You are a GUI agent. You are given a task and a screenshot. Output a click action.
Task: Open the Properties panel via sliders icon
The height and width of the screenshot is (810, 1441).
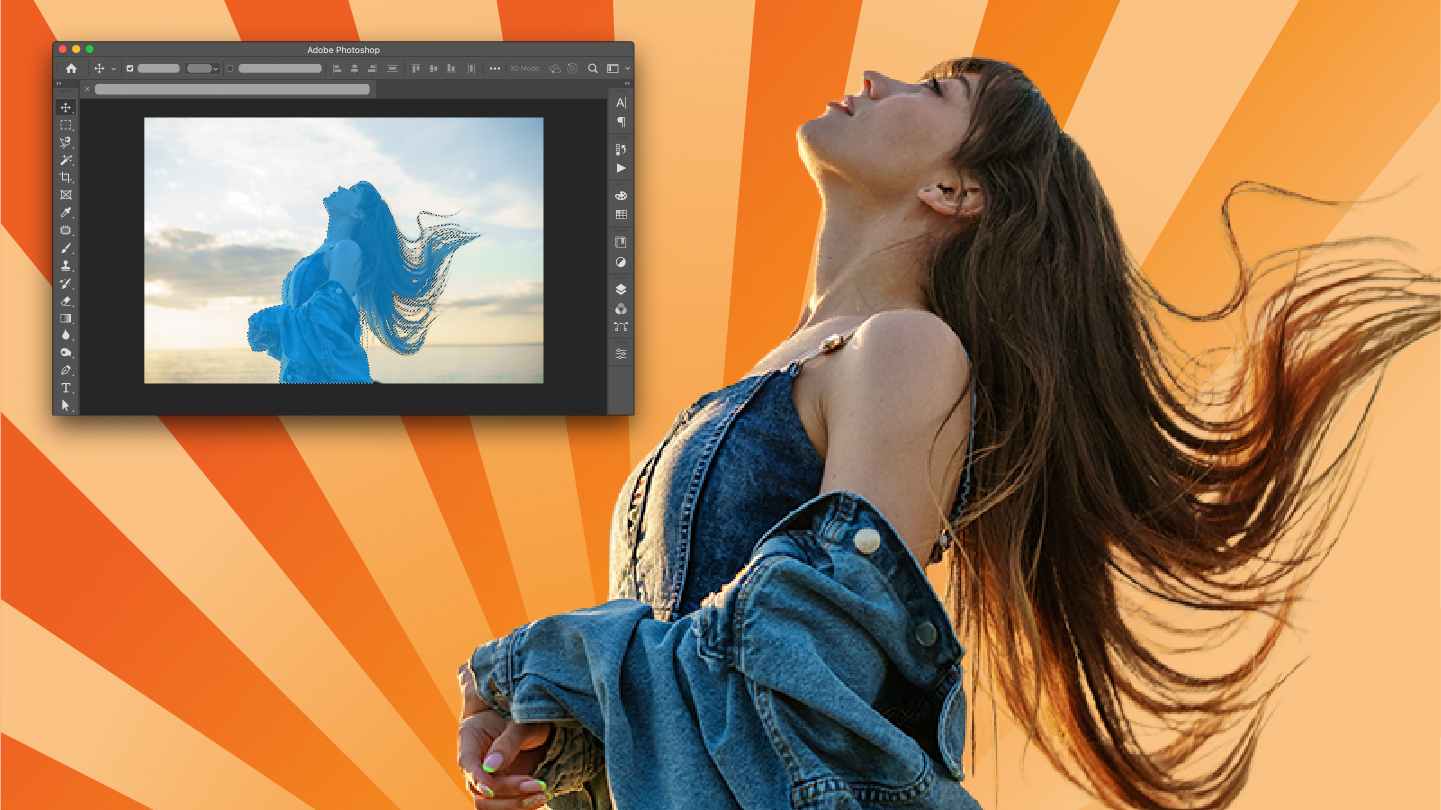coord(620,353)
